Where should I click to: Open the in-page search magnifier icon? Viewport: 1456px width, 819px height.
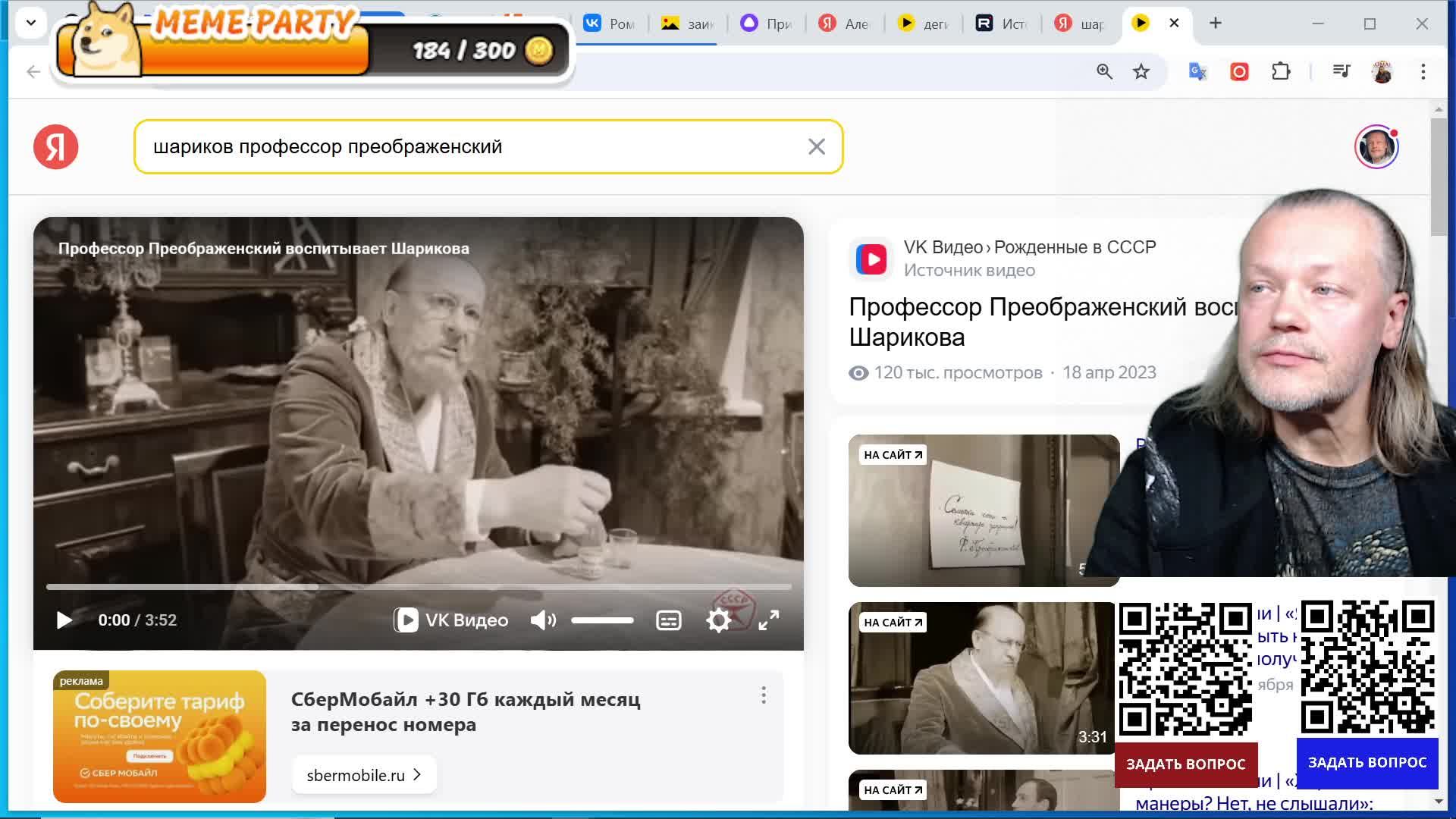(1104, 71)
